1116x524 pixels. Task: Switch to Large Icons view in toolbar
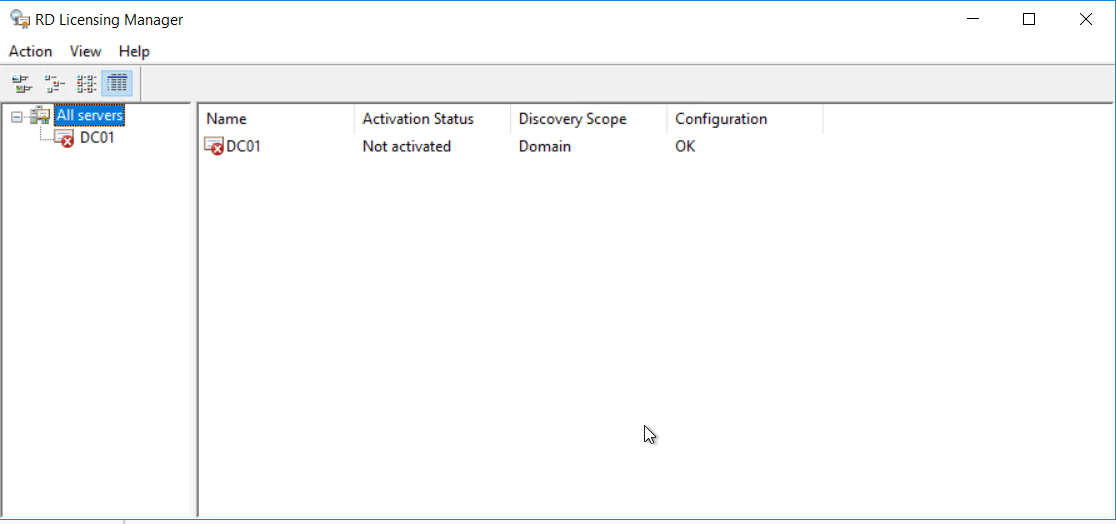[x=22, y=84]
